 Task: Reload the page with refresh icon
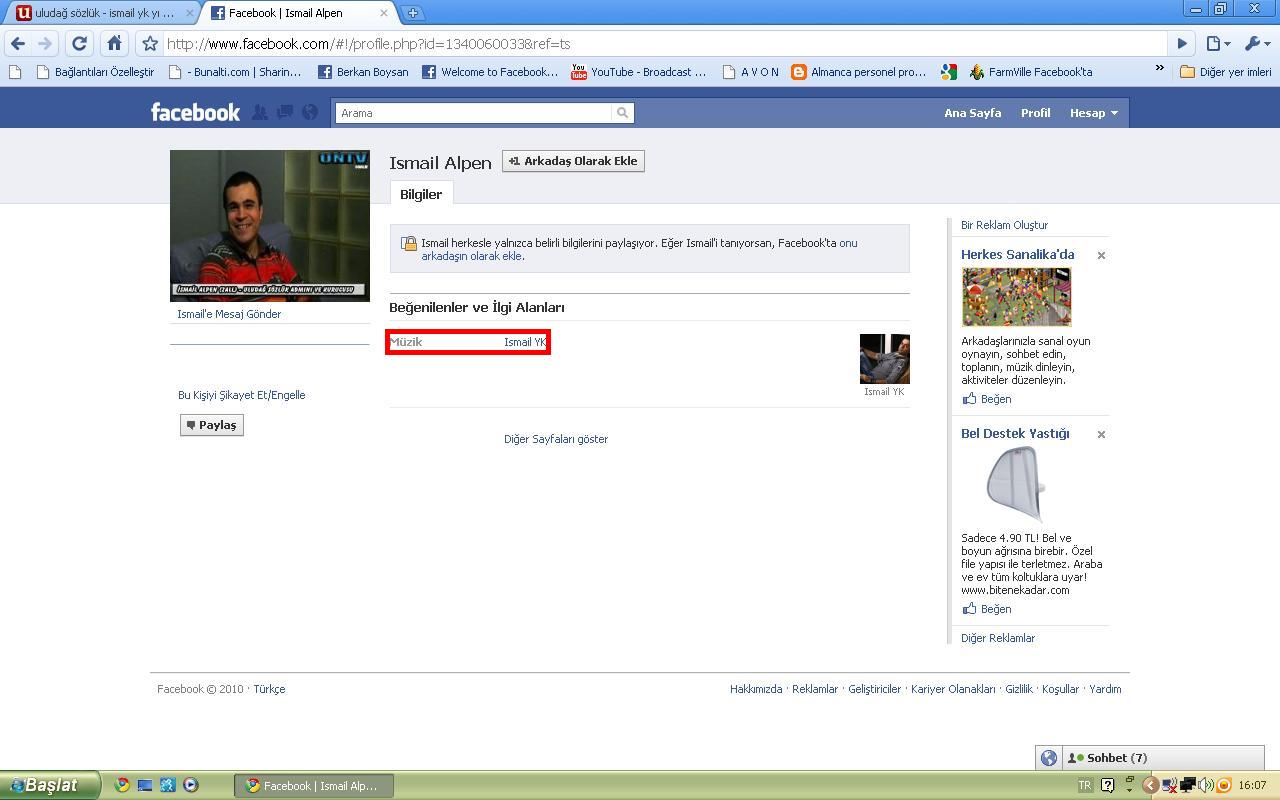click(79, 44)
